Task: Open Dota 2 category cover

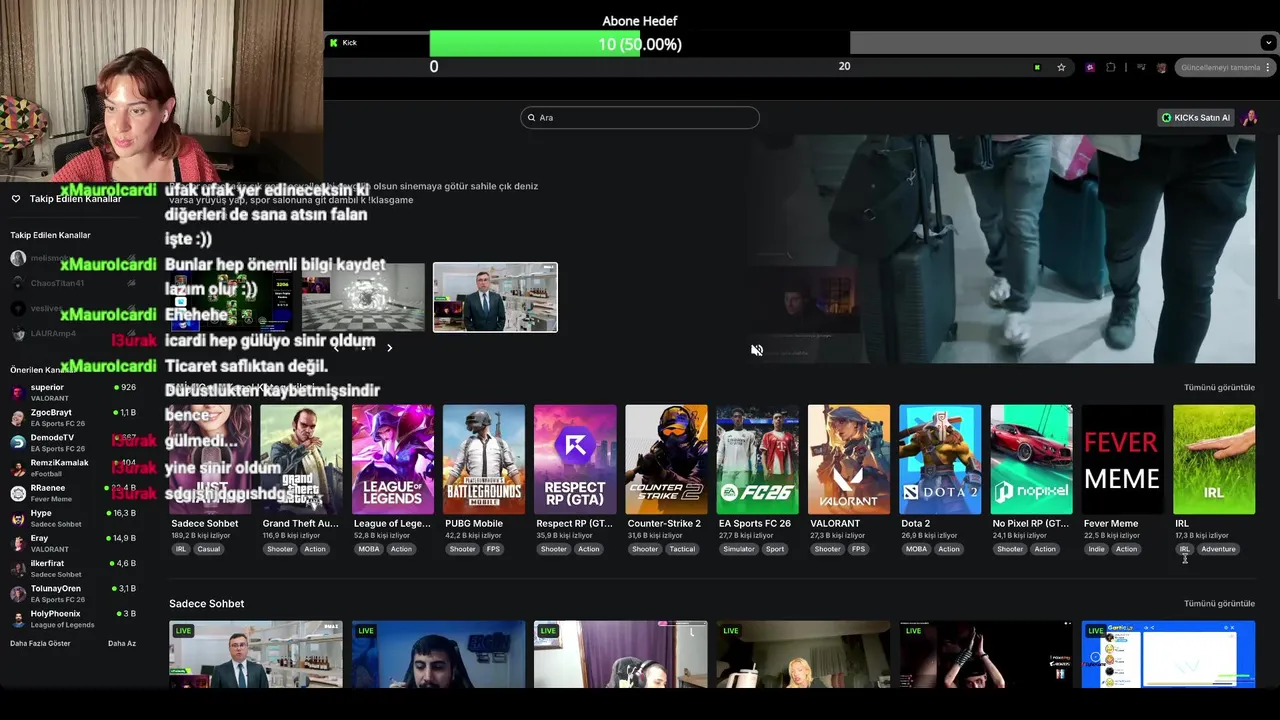Action: [x=940, y=459]
